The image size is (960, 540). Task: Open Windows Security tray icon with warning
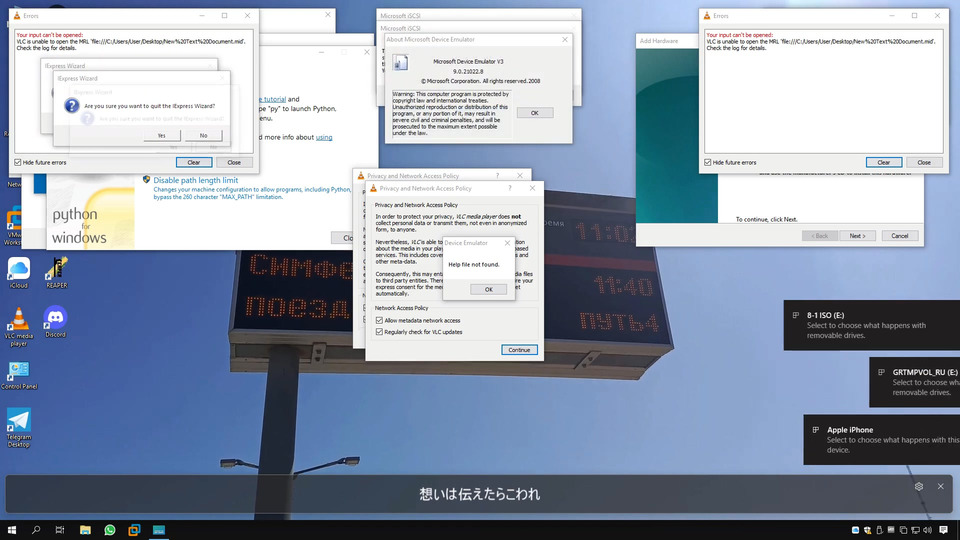867,530
